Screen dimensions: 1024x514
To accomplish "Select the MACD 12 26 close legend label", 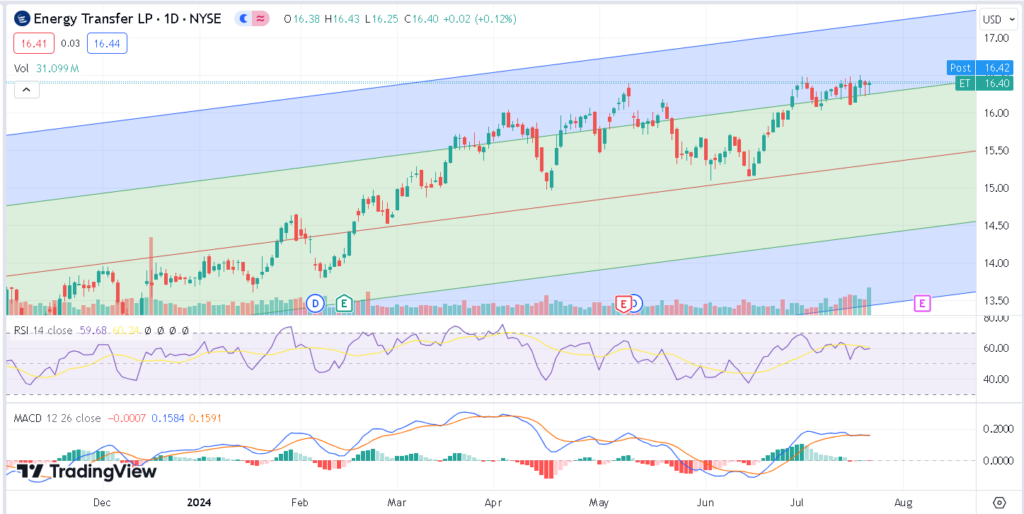I will (x=57, y=418).
